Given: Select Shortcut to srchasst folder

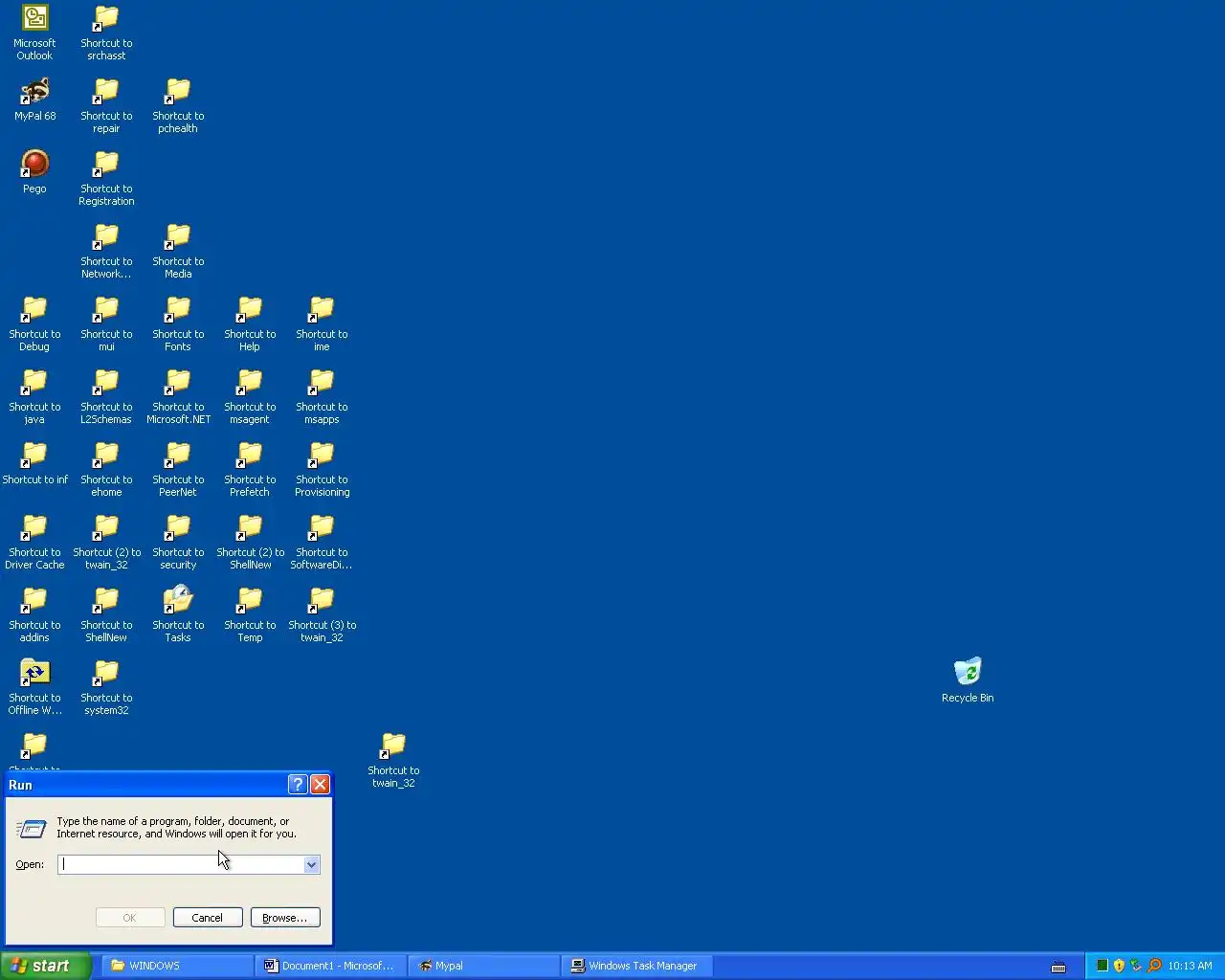Looking at the screenshot, I should [x=106, y=33].
